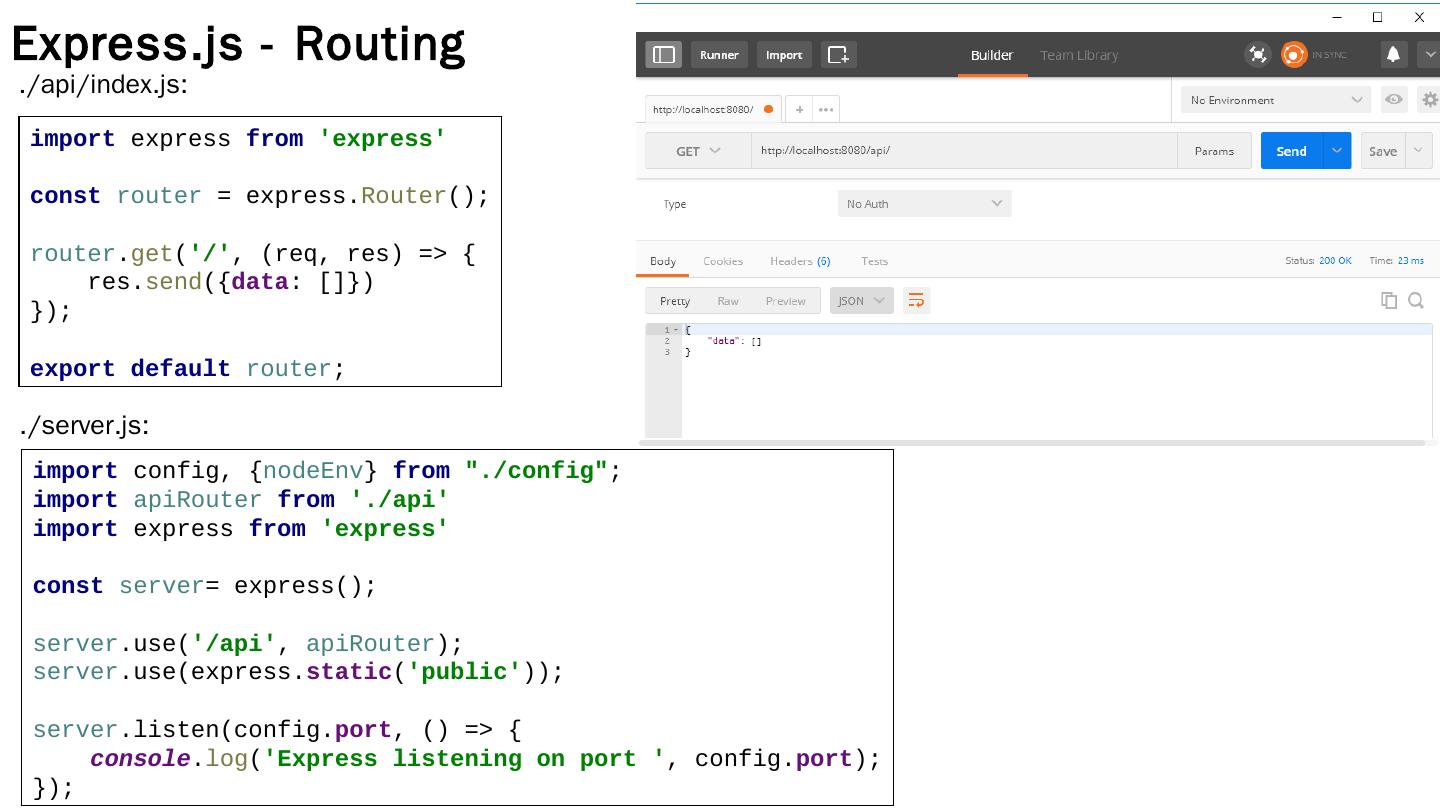
Task: Toggle line wrap in response body
Action: pyautogui.click(x=916, y=301)
